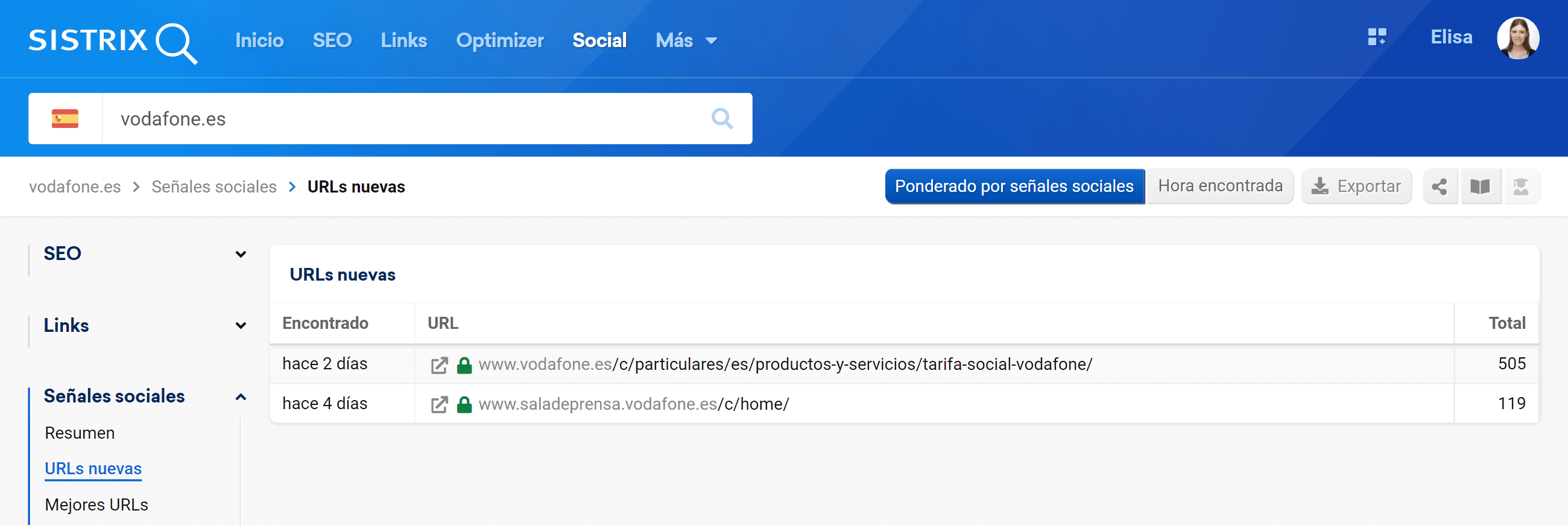Expand the Links sidebar section
Screen dimensions: 1568x525
point(241,326)
